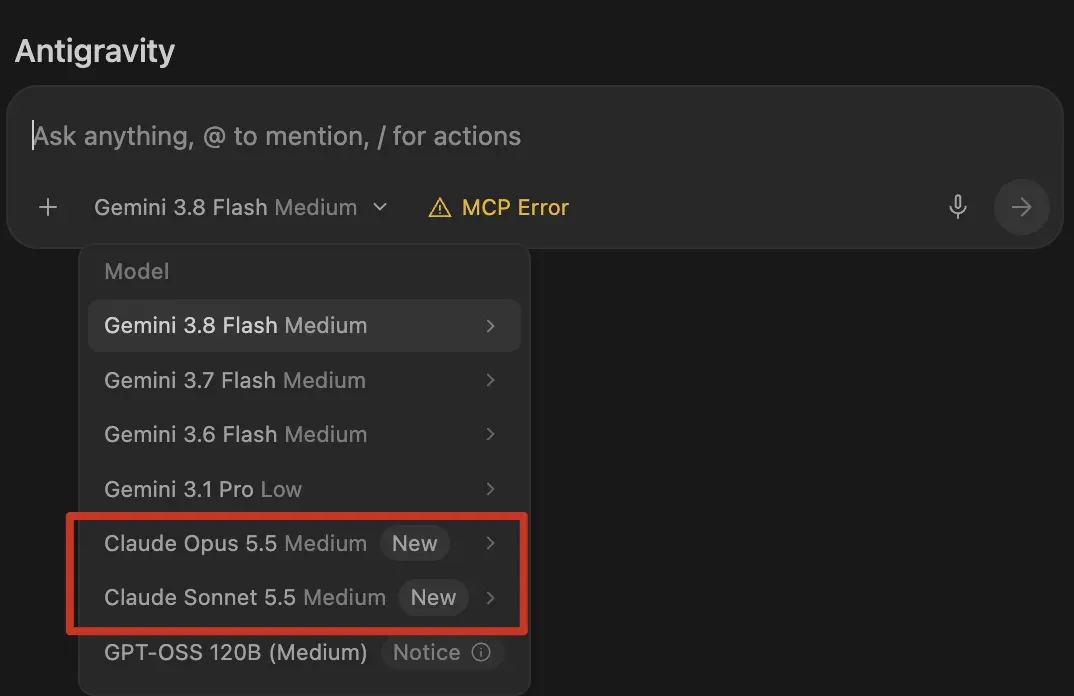Click the New badge on Claude Opus 5.5
Viewport: 1074px width, 696px height.
(414, 543)
